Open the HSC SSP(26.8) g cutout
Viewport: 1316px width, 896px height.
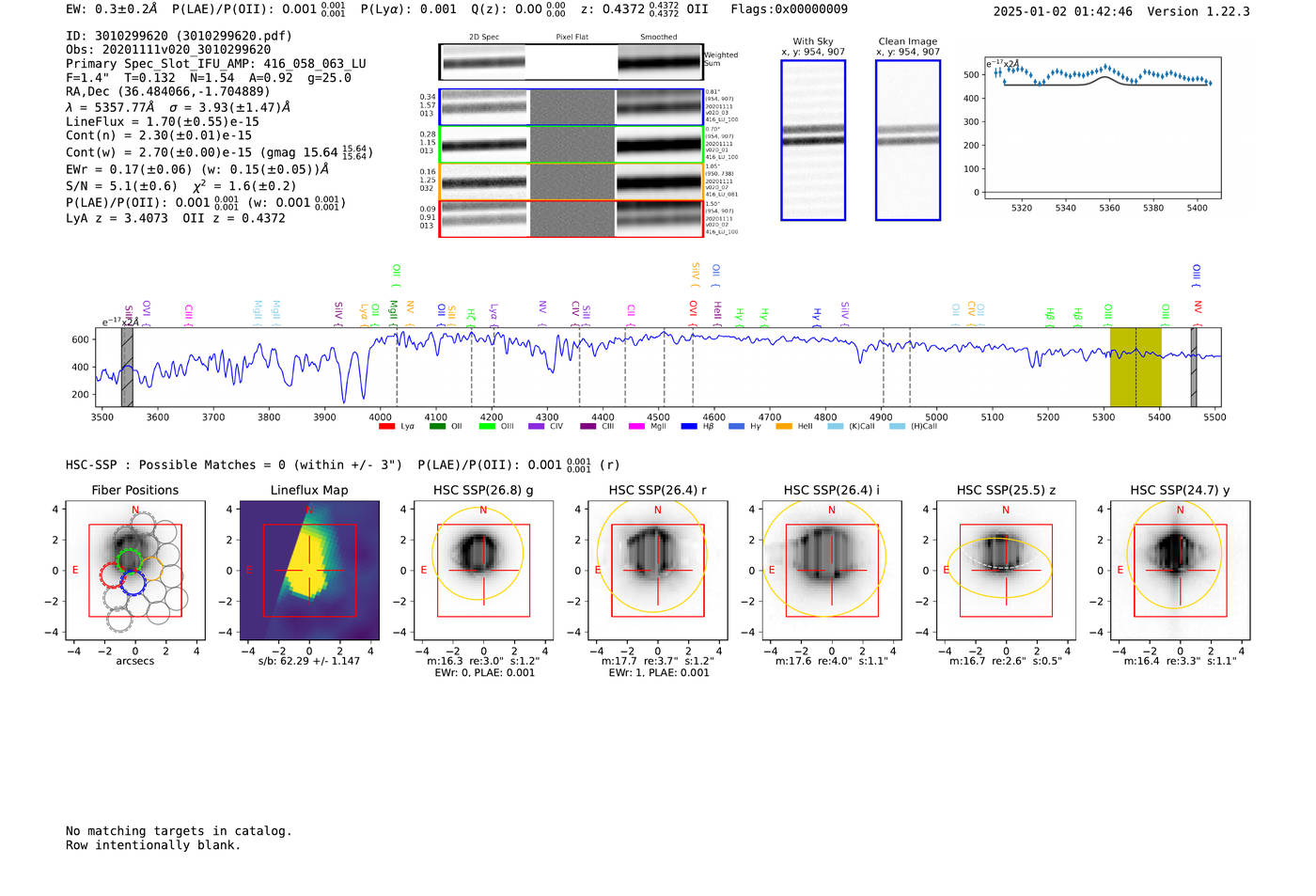pos(483,570)
